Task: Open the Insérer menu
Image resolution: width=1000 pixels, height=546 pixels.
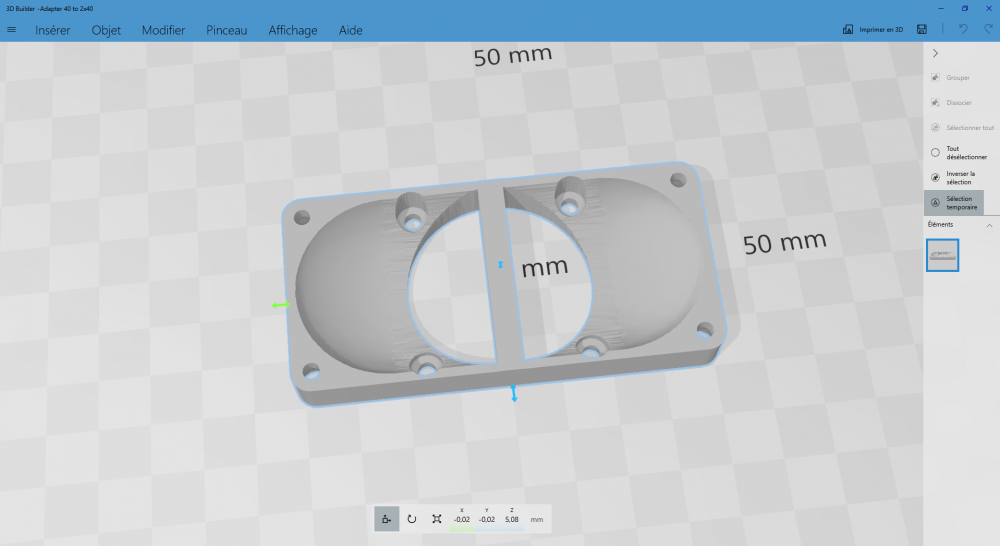Action: pos(53,31)
